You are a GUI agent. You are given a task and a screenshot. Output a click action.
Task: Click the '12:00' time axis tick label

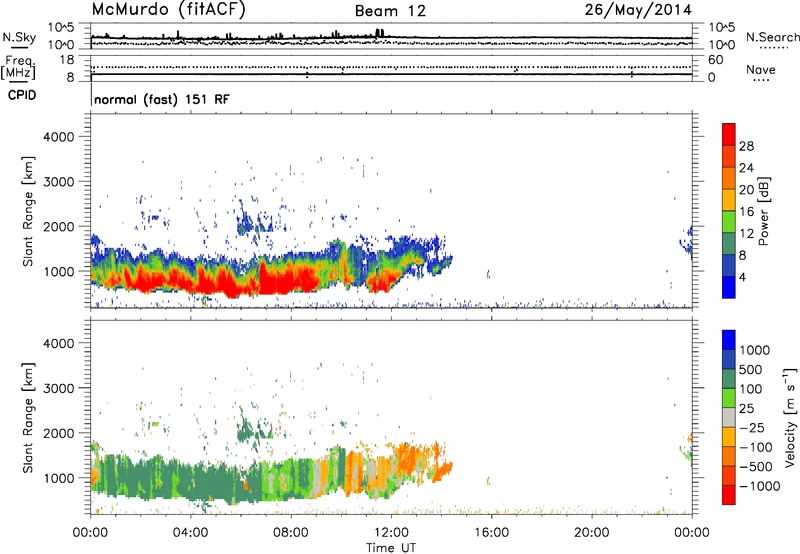(x=391, y=533)
